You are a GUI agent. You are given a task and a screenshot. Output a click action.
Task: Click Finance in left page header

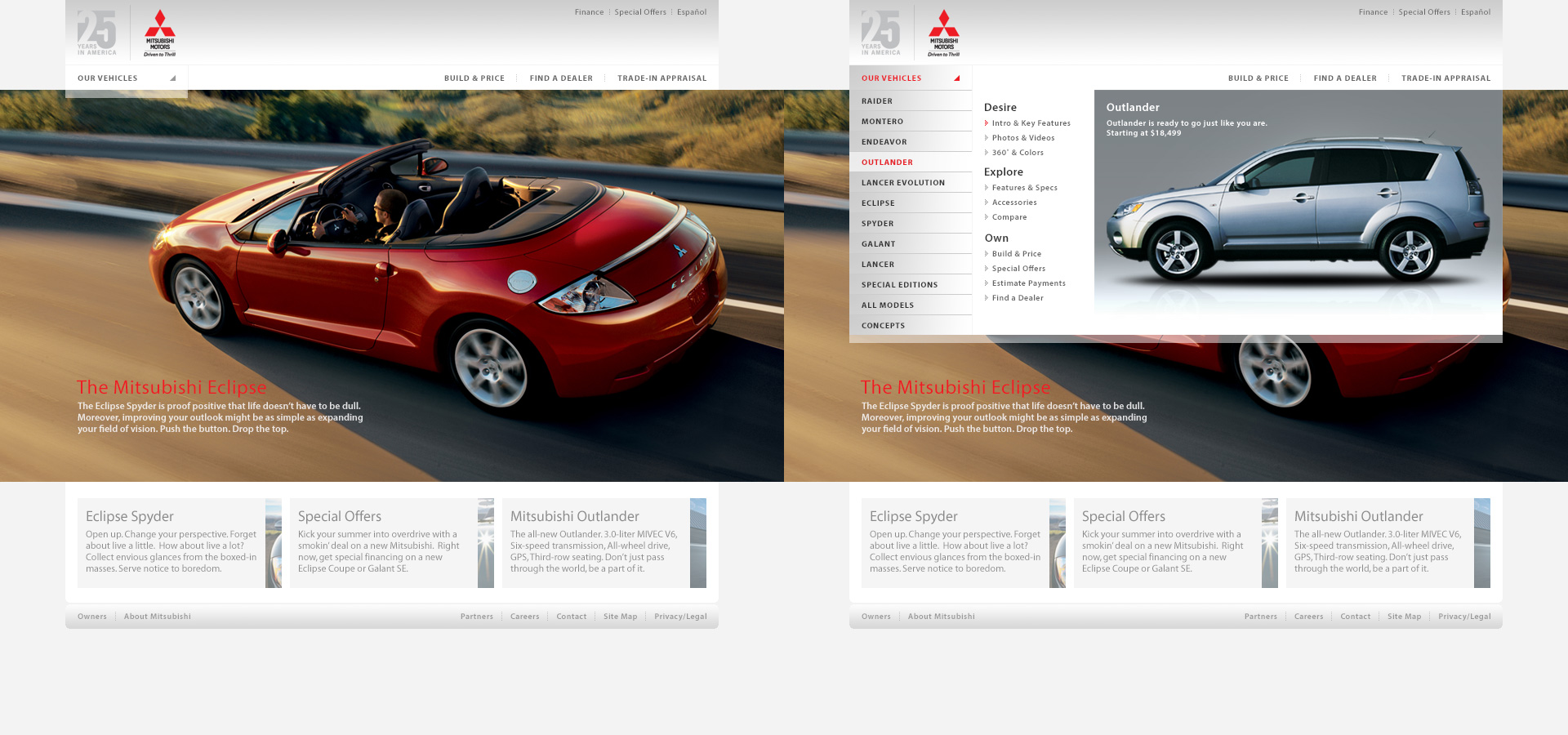(x=589, y=12)
